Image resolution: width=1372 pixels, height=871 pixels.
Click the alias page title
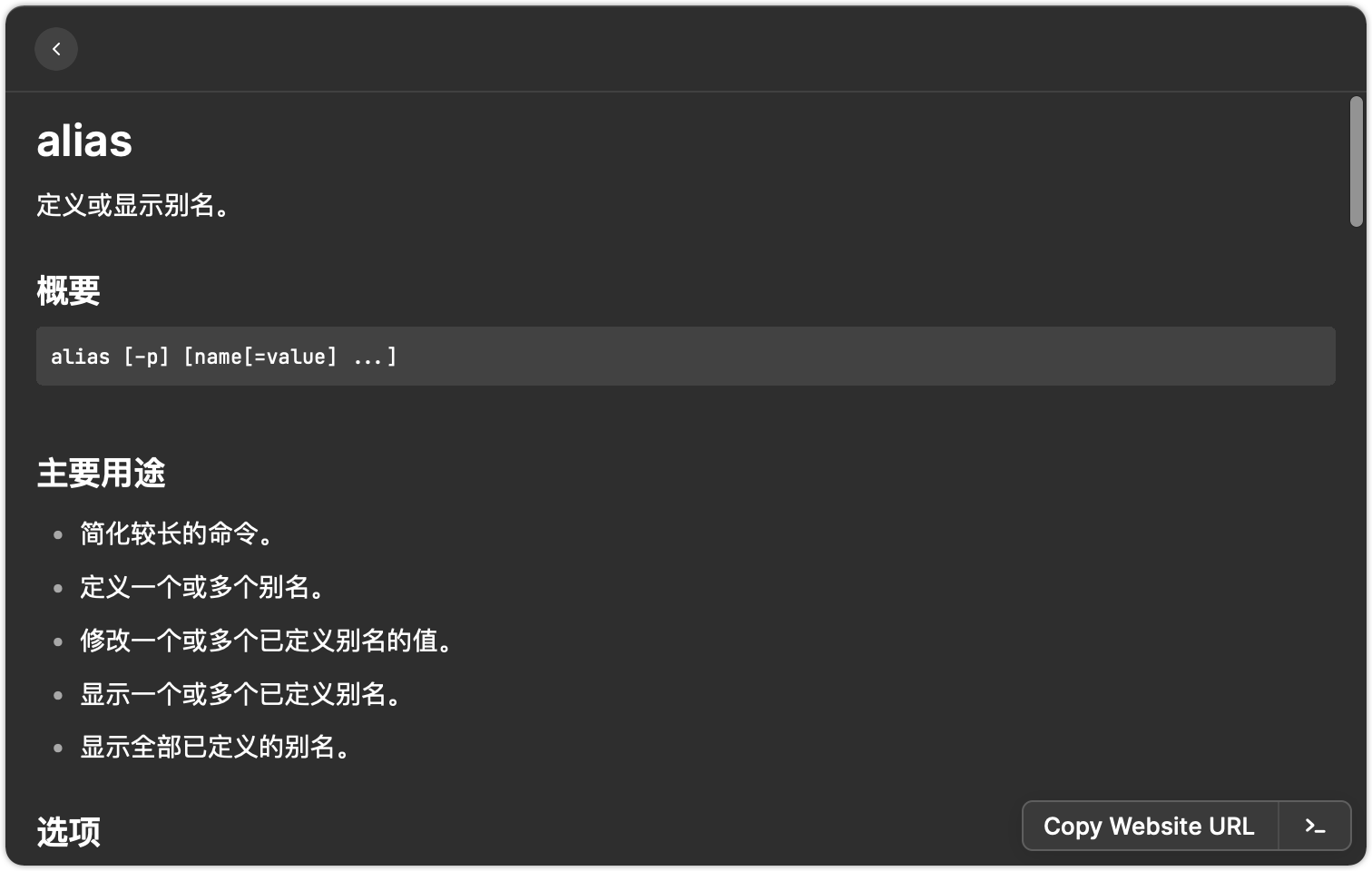tap(84, 142)
